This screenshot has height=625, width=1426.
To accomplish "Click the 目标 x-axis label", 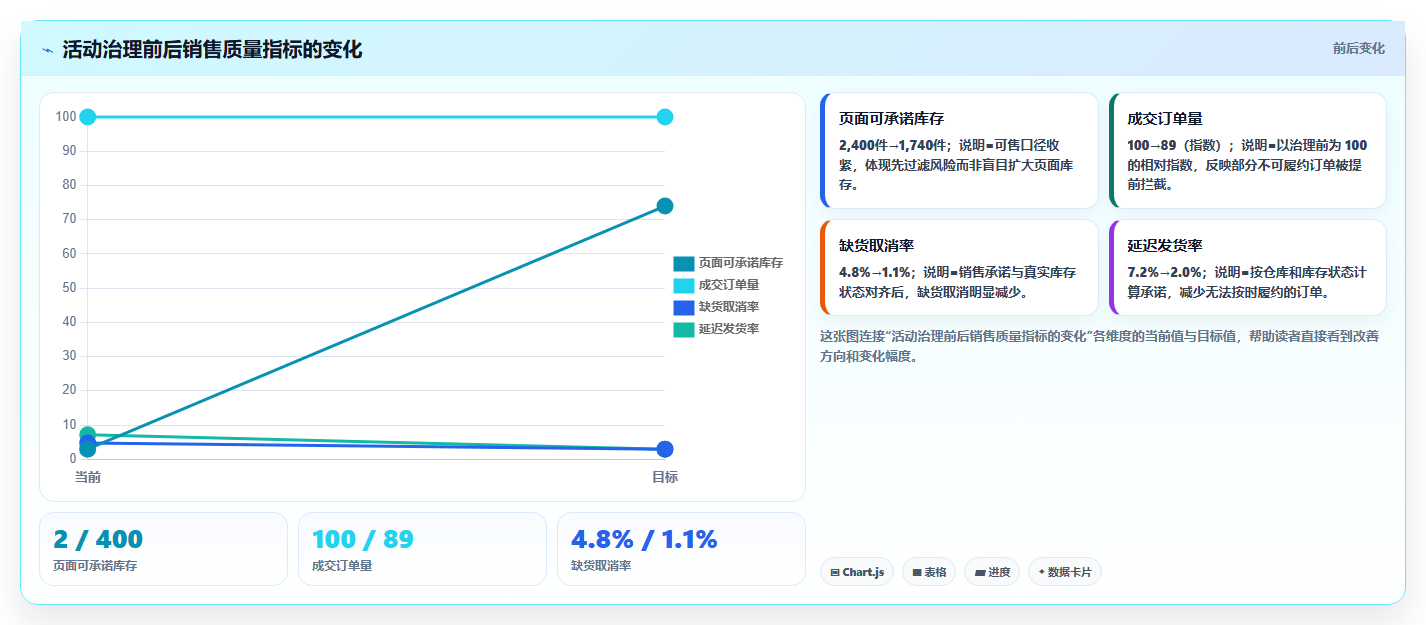I will (x=665, y=477).
